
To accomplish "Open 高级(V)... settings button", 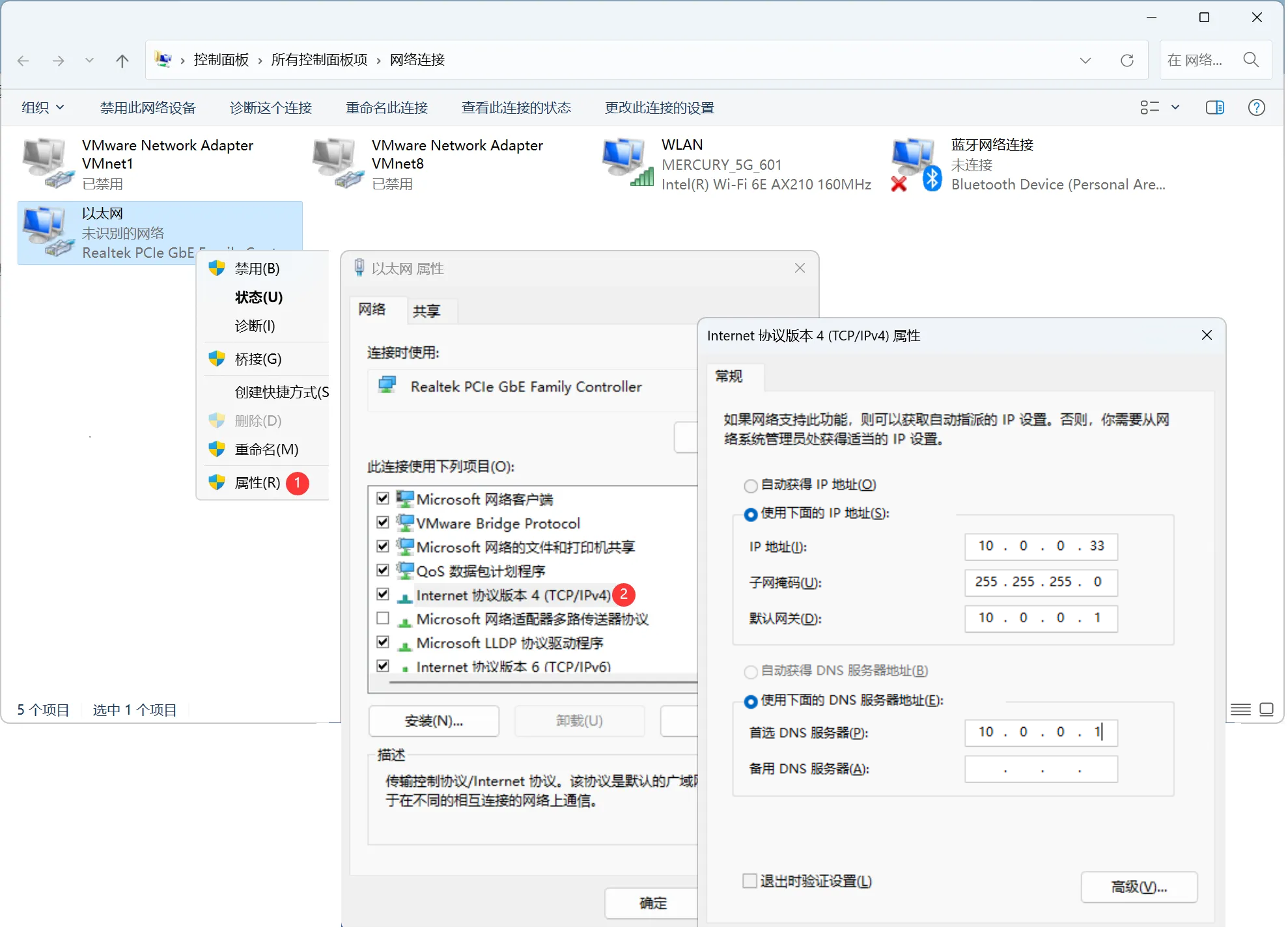I will (1138, 887).
